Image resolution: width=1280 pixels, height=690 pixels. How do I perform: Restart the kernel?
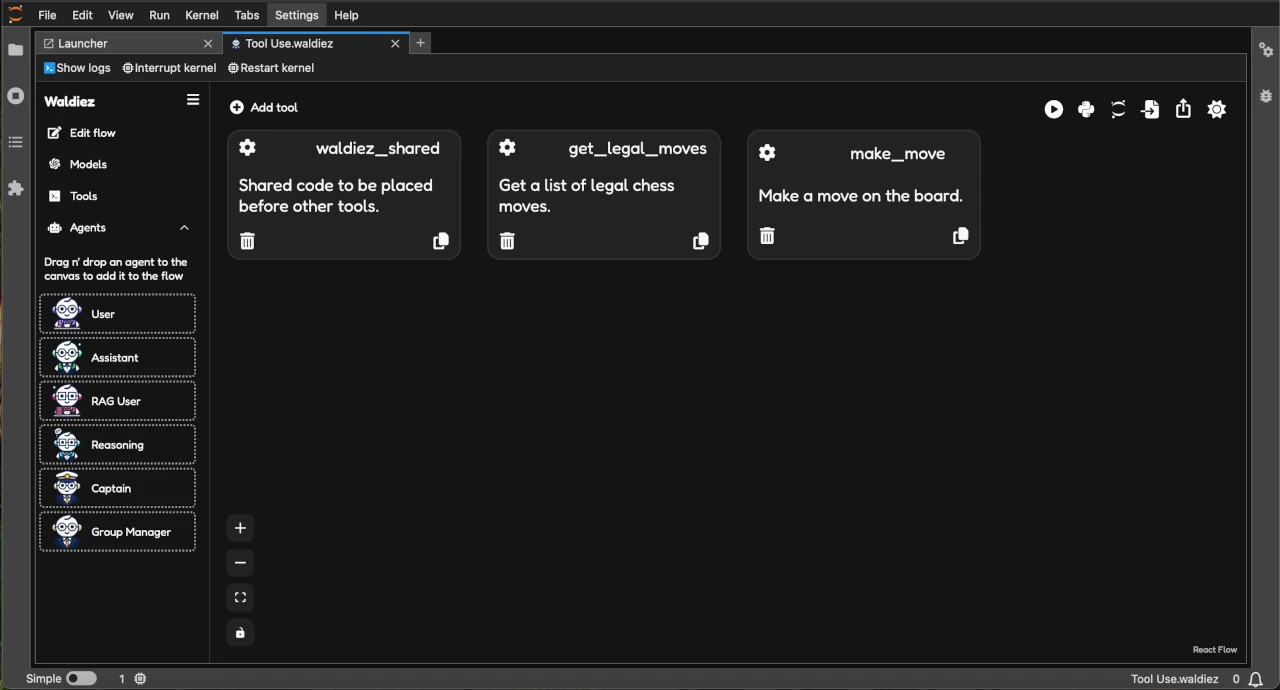[270, 68]
